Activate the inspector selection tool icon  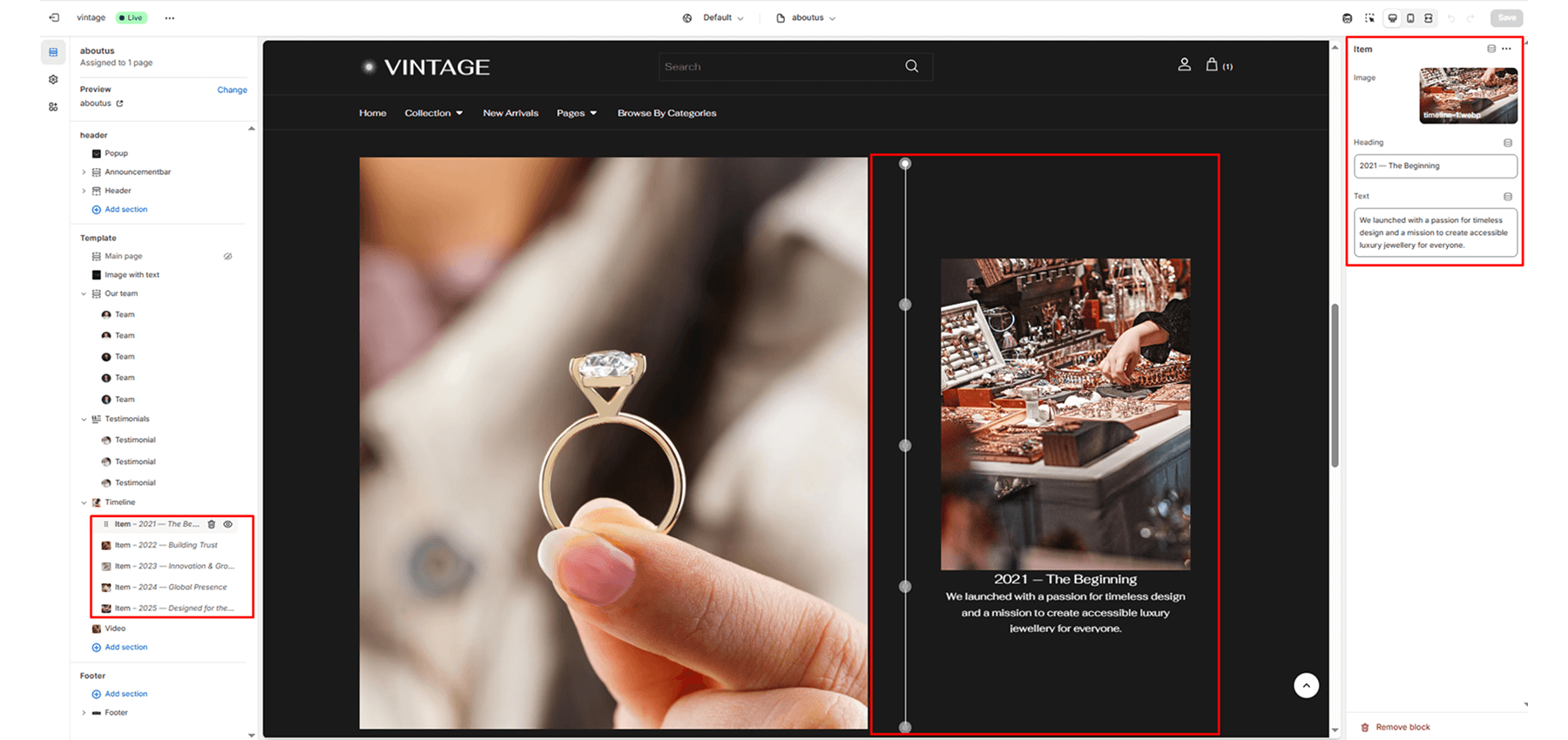(x=1369, y=18)
